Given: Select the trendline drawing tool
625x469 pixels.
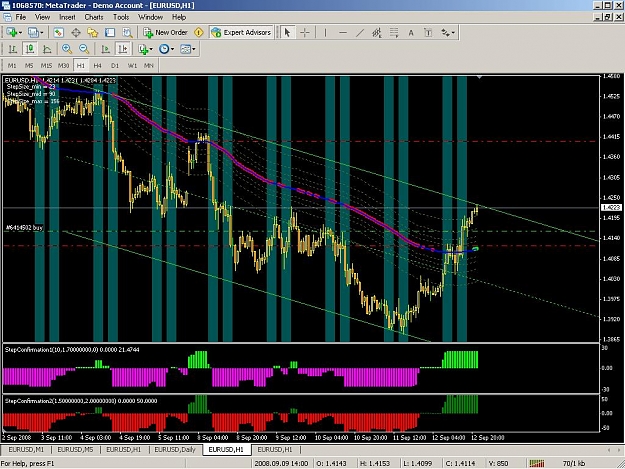Looking at the screenshot, I should tap(360, 33).
